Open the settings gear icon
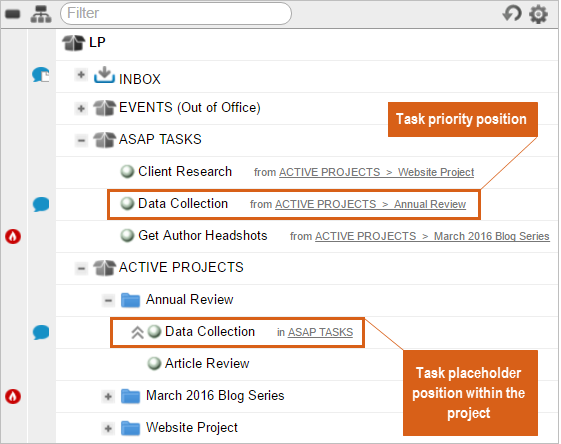561x444 pixels. [x=538, y=14]
